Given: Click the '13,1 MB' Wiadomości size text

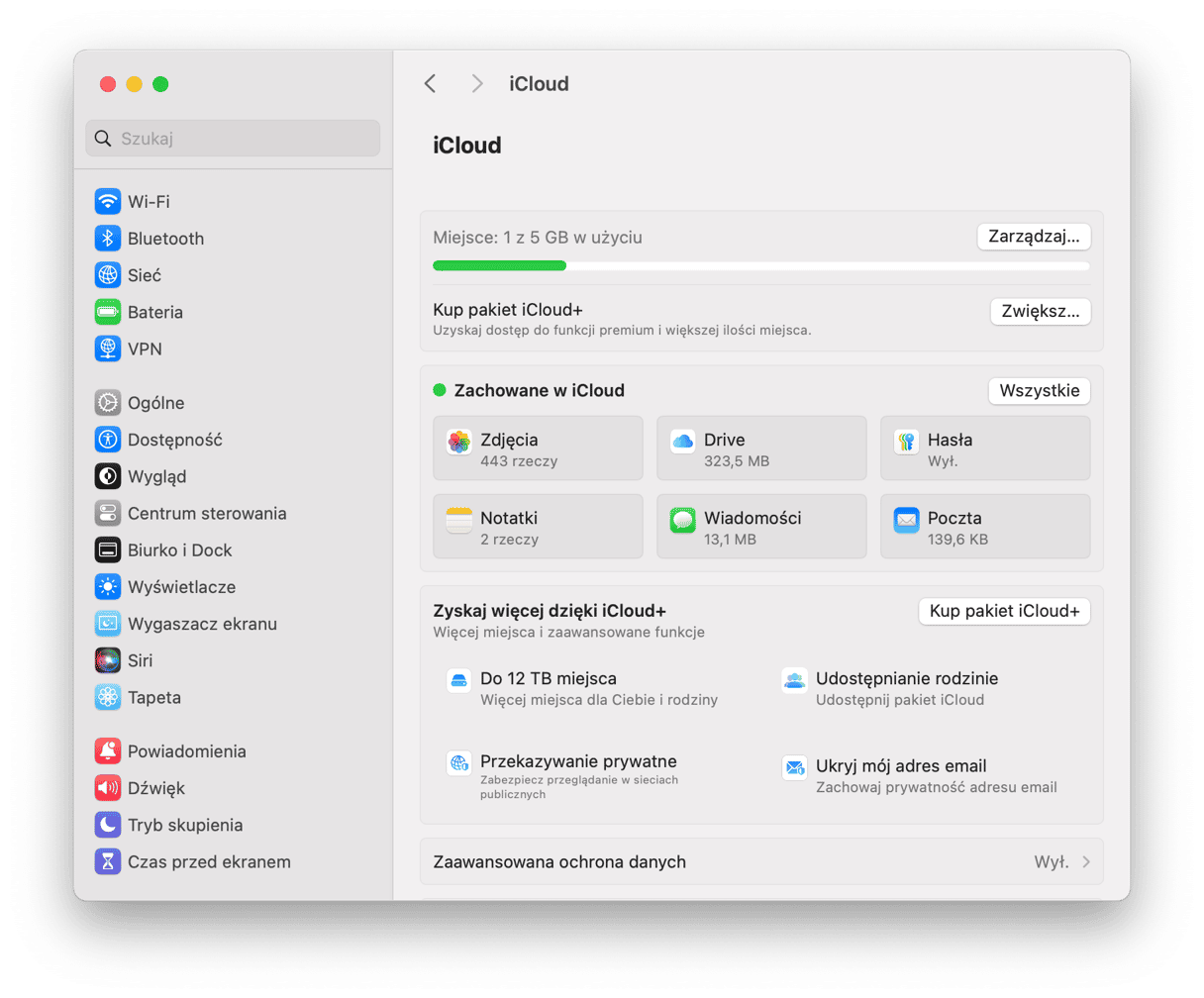Looking at the screenshot, I should tap(730, 540).
